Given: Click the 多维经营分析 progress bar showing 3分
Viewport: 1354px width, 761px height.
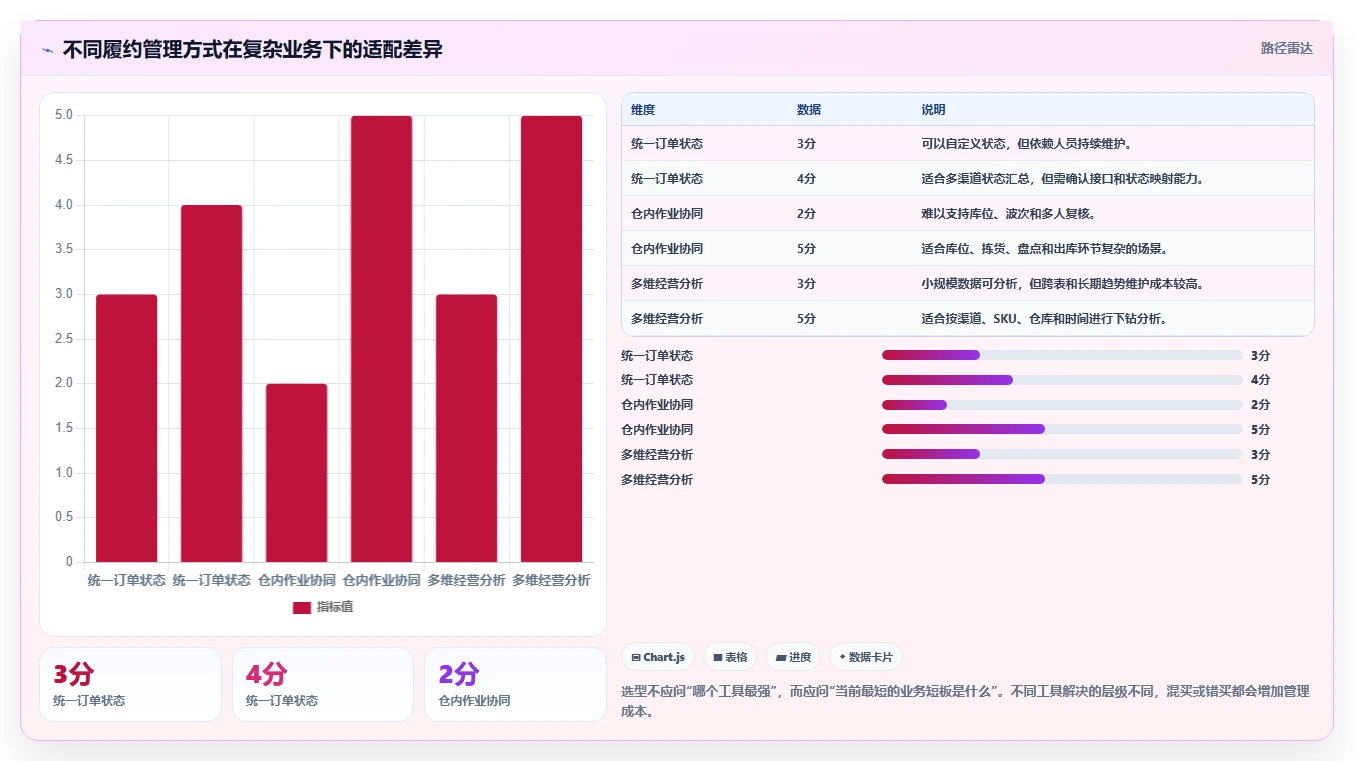Looking at the screenshot, I should point(1062,454).
